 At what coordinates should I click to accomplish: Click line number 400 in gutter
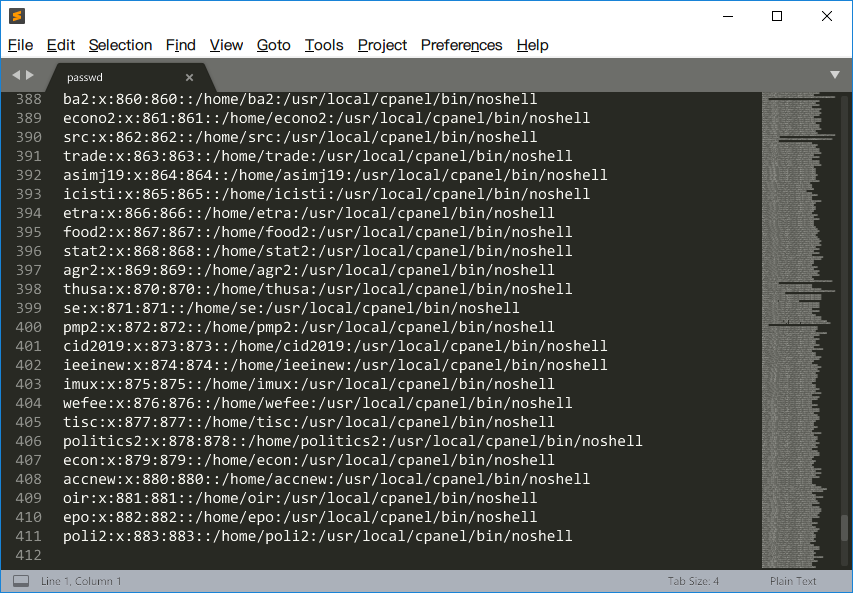point(28,327)
